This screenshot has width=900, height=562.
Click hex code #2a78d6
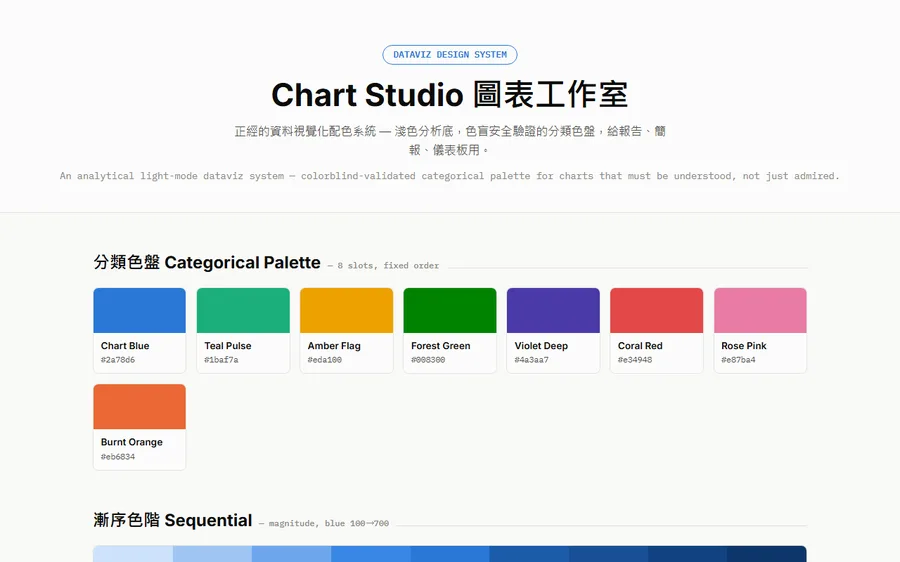click(118, 360)
